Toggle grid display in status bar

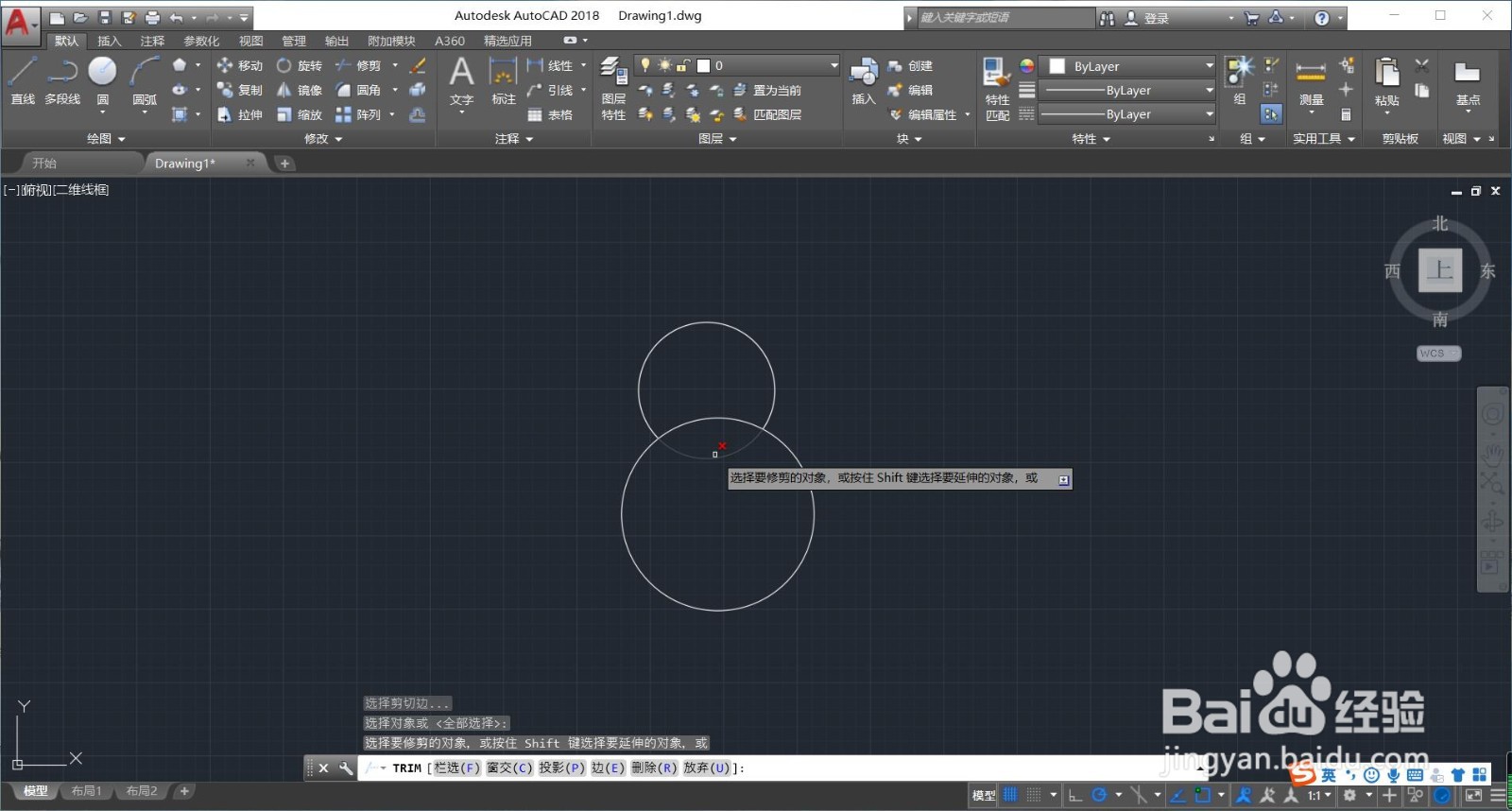[x=1010, y=795]
